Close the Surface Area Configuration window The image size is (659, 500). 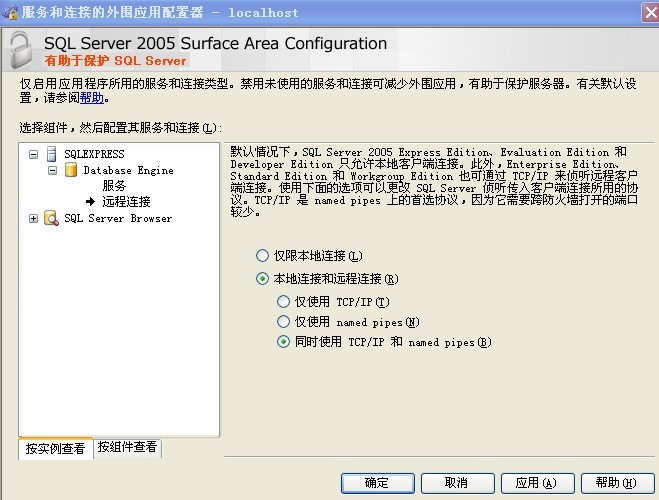coord(651,13)
